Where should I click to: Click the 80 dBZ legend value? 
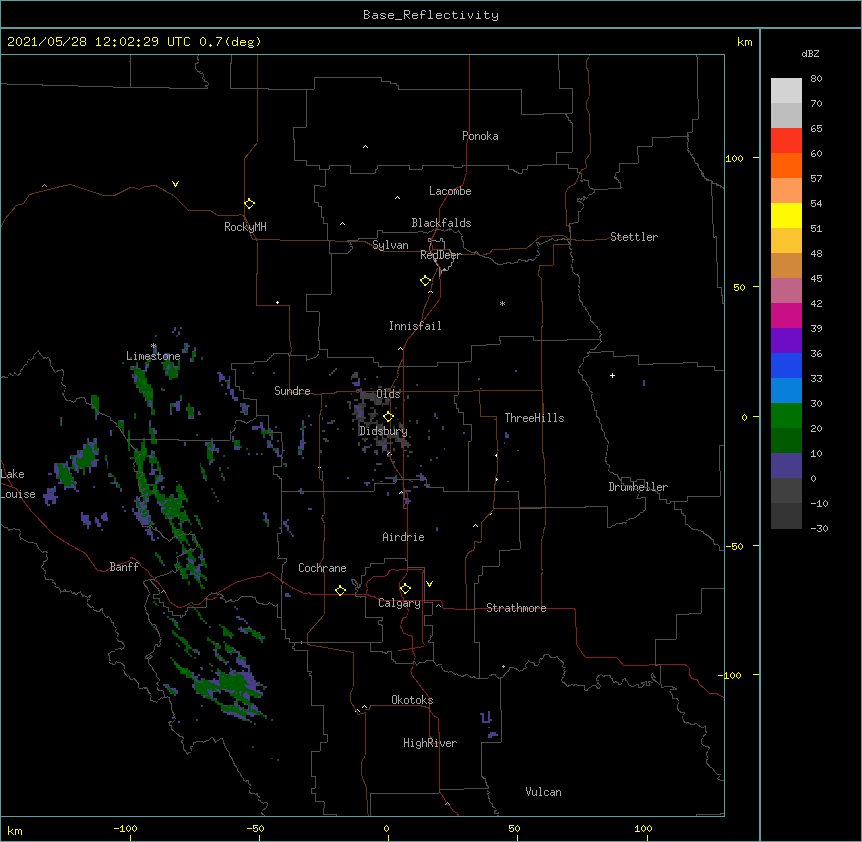pyautogui.click(x=816, y=79)
